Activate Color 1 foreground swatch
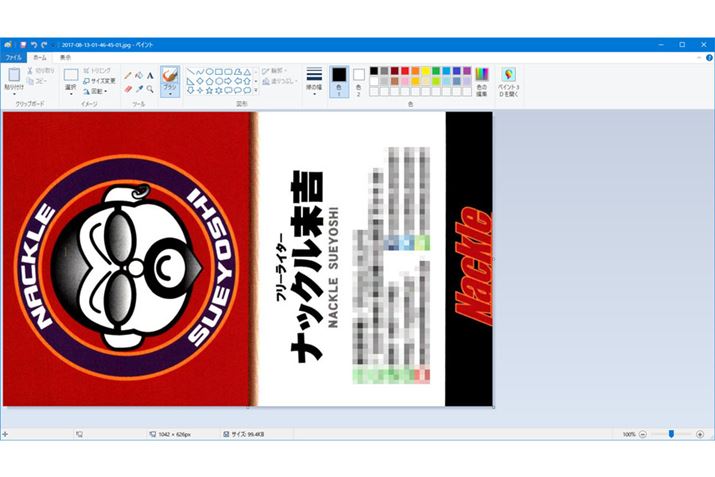The image size is (715, 477). pos(339,76)
